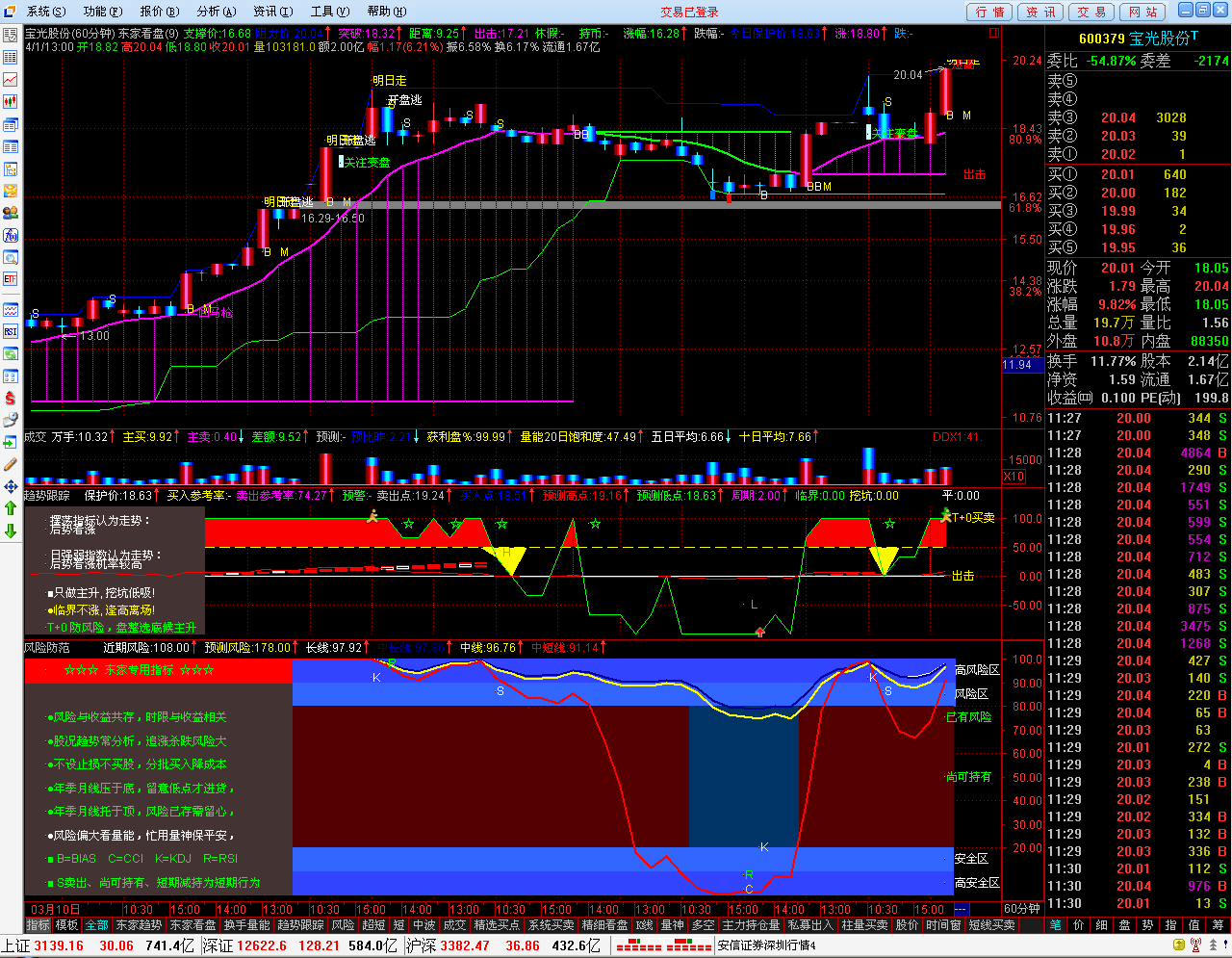Click the 上证 3139.16 index in status bar
This screenshot has height=958, width=1232.
[x=42, y=946]
